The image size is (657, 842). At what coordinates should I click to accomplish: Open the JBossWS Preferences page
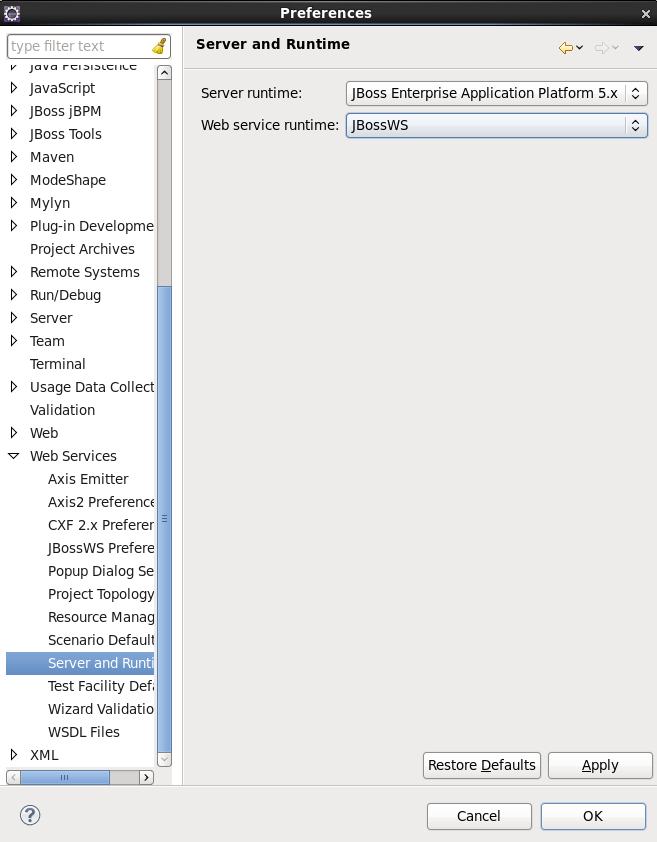[x=101, y=548]
